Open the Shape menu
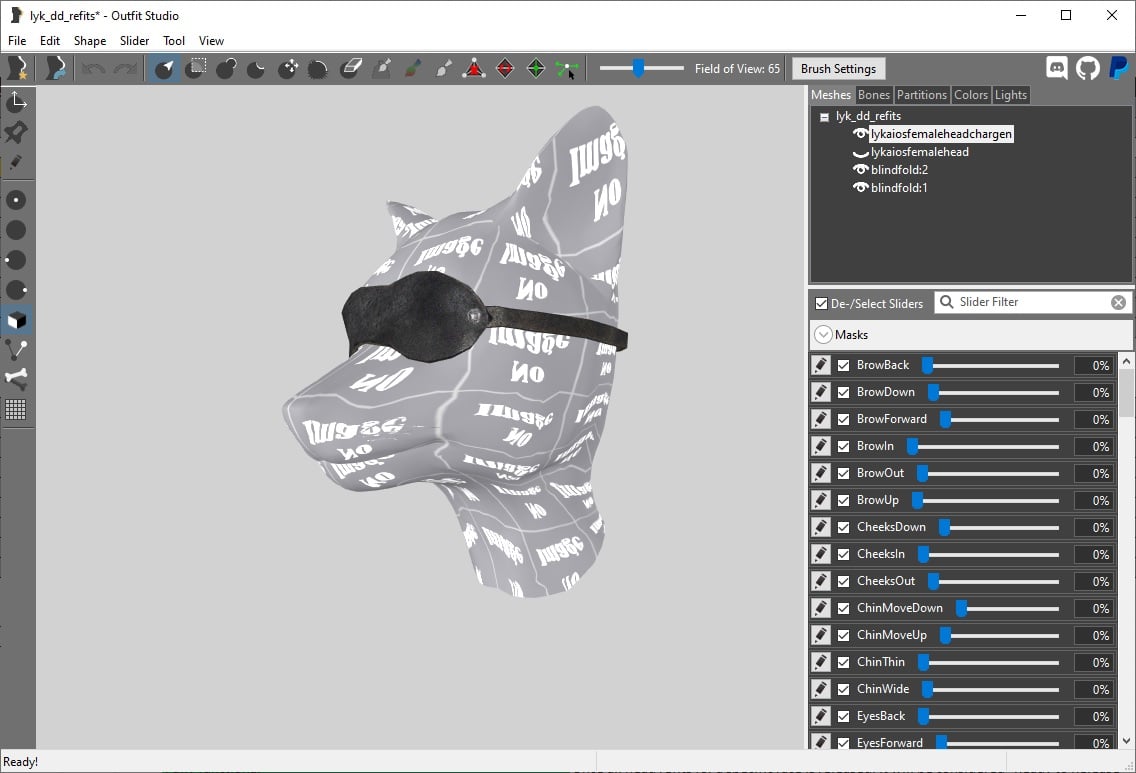Viewport: 1136px width, 773px height. (x=90, y=41)
